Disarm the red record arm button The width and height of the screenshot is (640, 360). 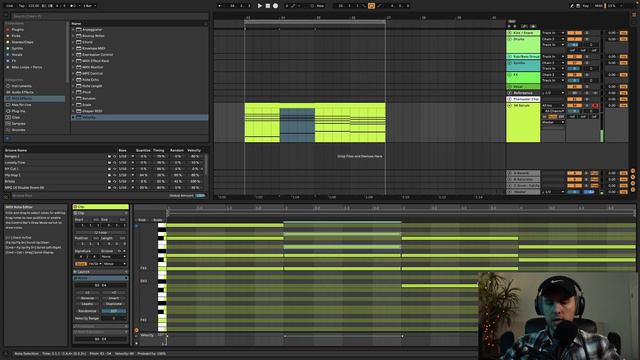(x=596, y=105)
